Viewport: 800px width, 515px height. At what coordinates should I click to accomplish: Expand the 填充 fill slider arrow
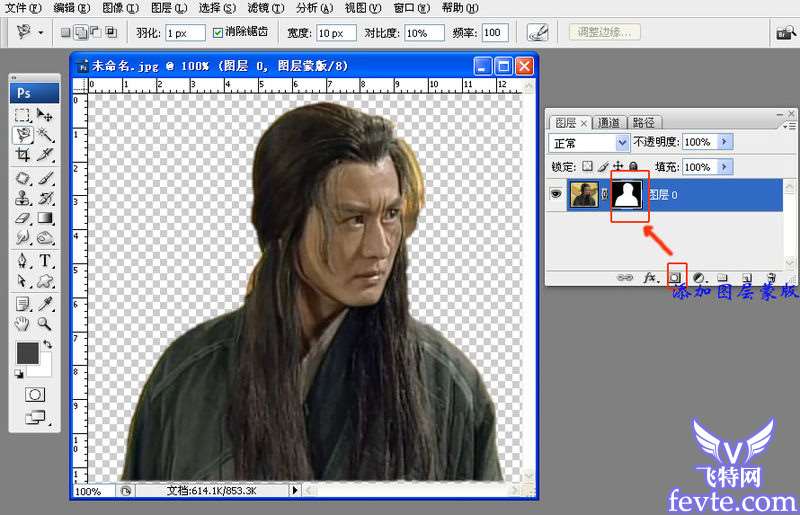[x=725, y=167]
